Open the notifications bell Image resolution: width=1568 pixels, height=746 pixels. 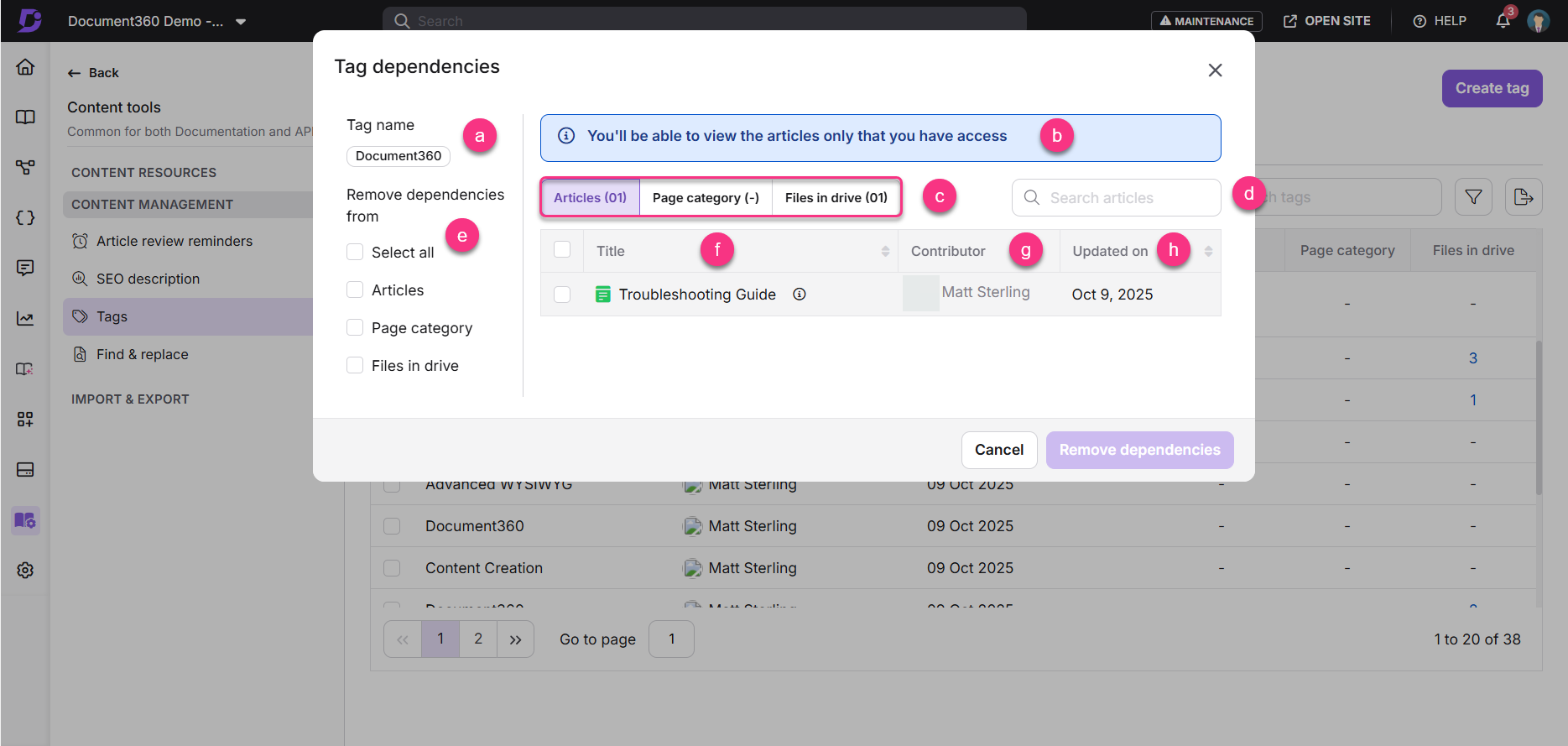click(x=1503, y=21)
